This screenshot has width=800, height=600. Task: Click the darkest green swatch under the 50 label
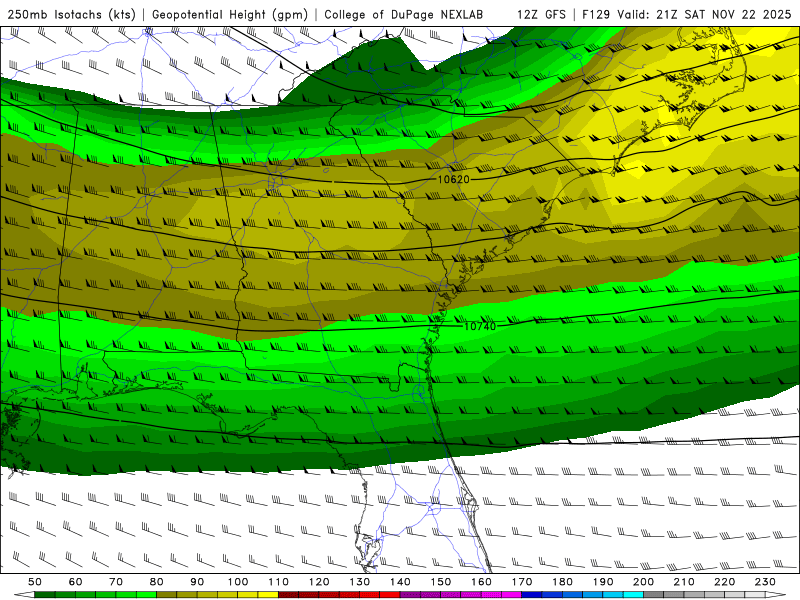45,595
